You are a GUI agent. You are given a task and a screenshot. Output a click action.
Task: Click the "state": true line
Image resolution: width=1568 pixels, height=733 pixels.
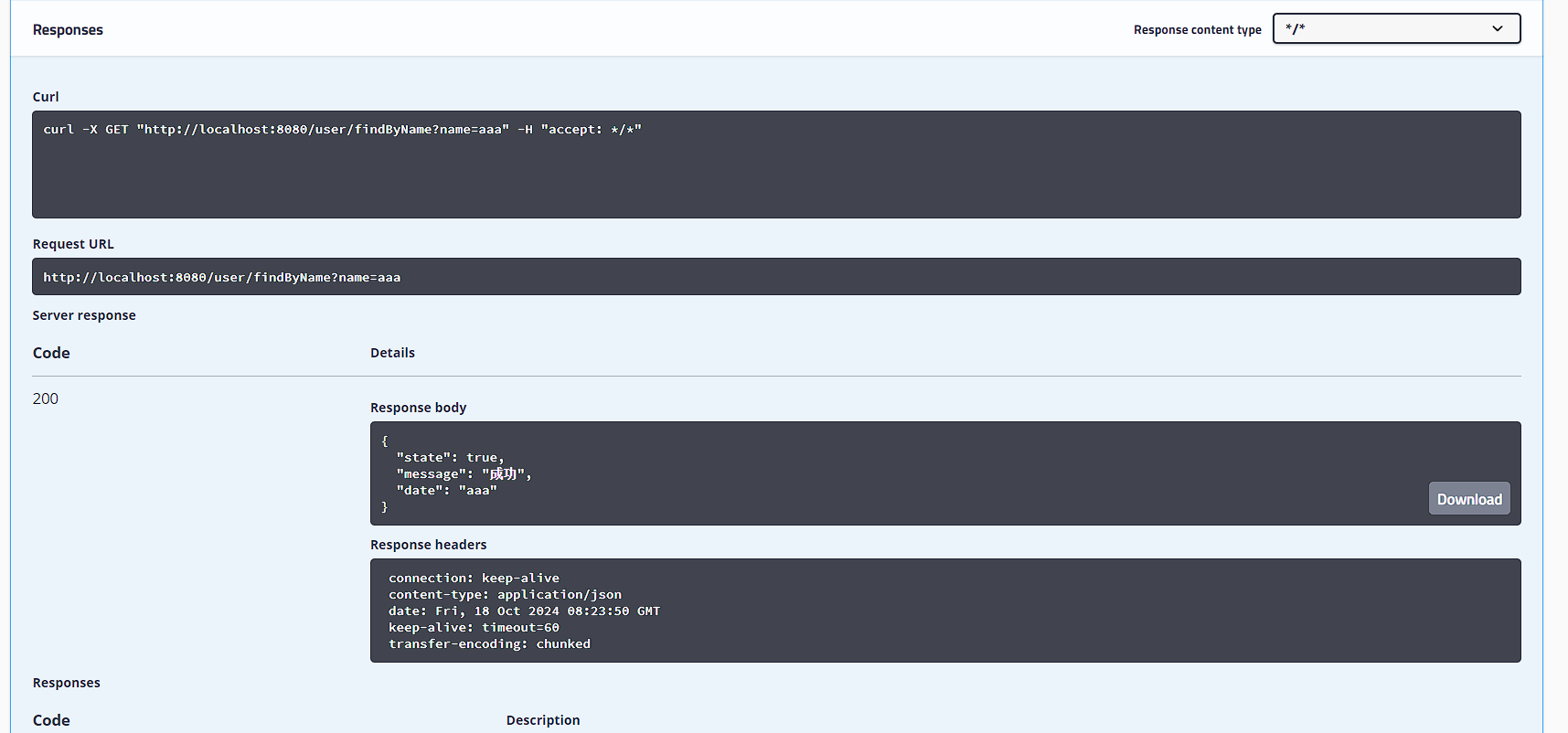[x=450, y=458]
